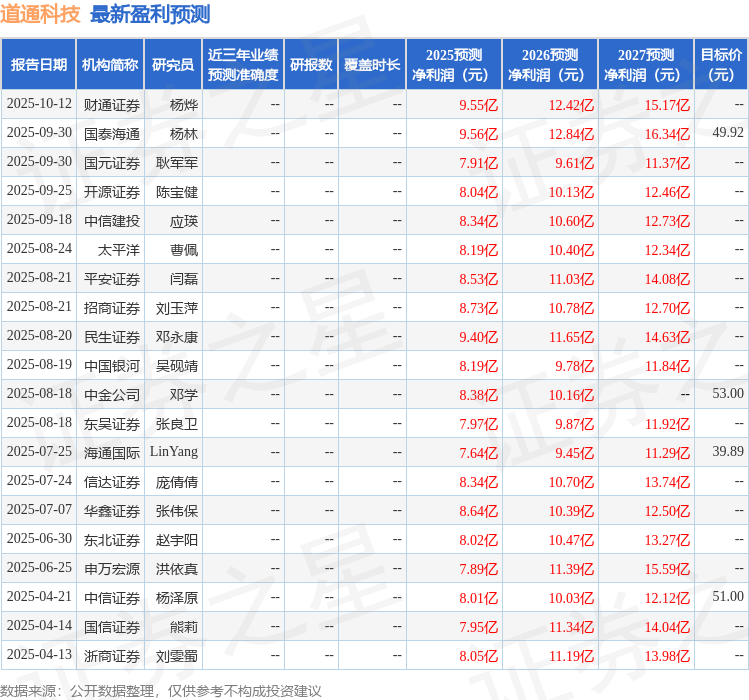Select the 覆盖时长 column header
Image resolution: width=749 pixels, height=700 pixels.
[372, 65]
